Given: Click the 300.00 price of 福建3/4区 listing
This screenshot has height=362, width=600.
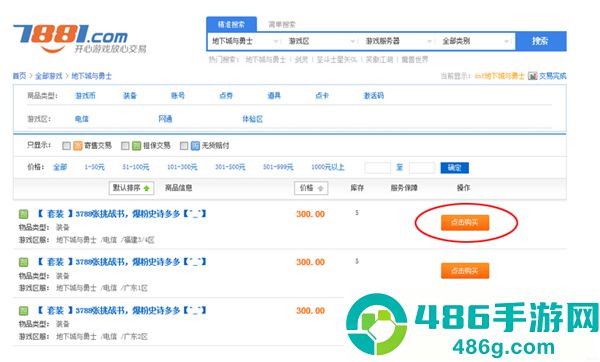Looking at the screenshot, I should point(310,214).
